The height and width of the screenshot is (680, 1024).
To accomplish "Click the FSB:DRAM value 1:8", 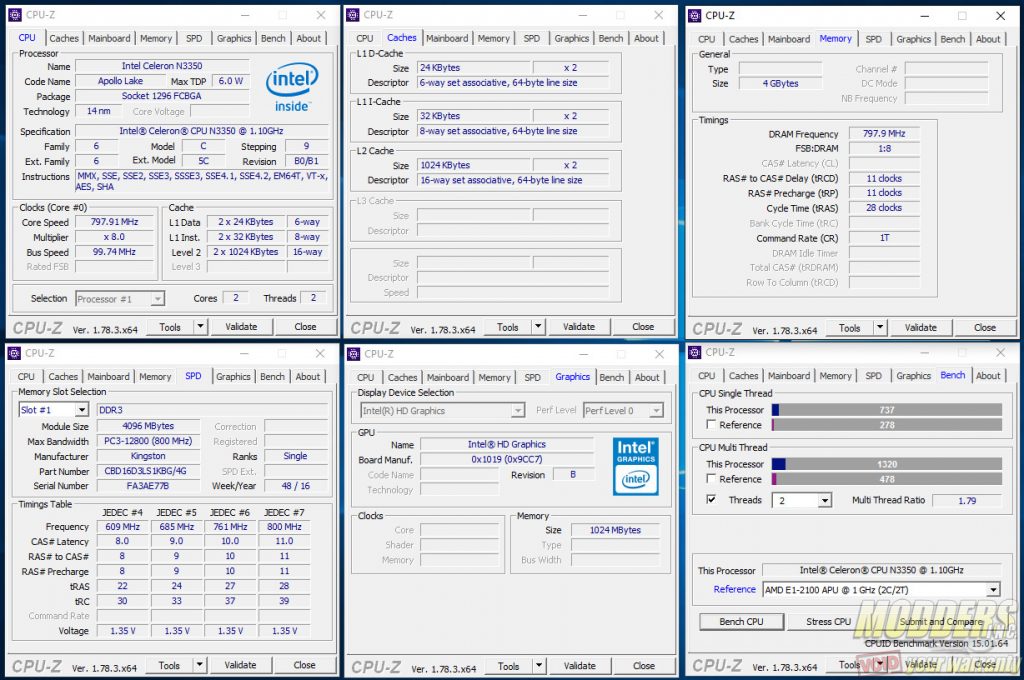I will pos(884,149).
